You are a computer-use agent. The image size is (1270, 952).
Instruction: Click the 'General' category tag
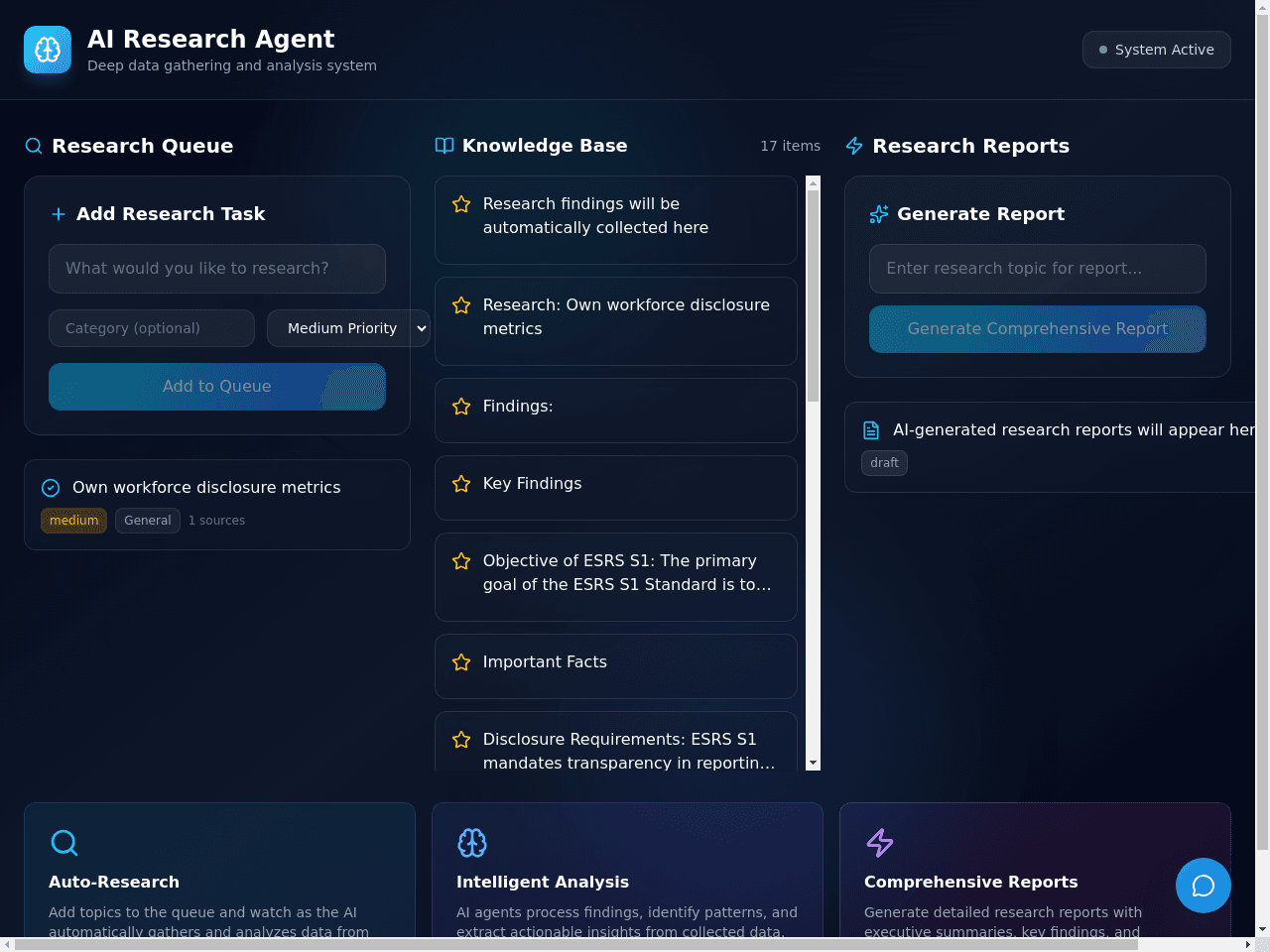(x=148, y=521)
